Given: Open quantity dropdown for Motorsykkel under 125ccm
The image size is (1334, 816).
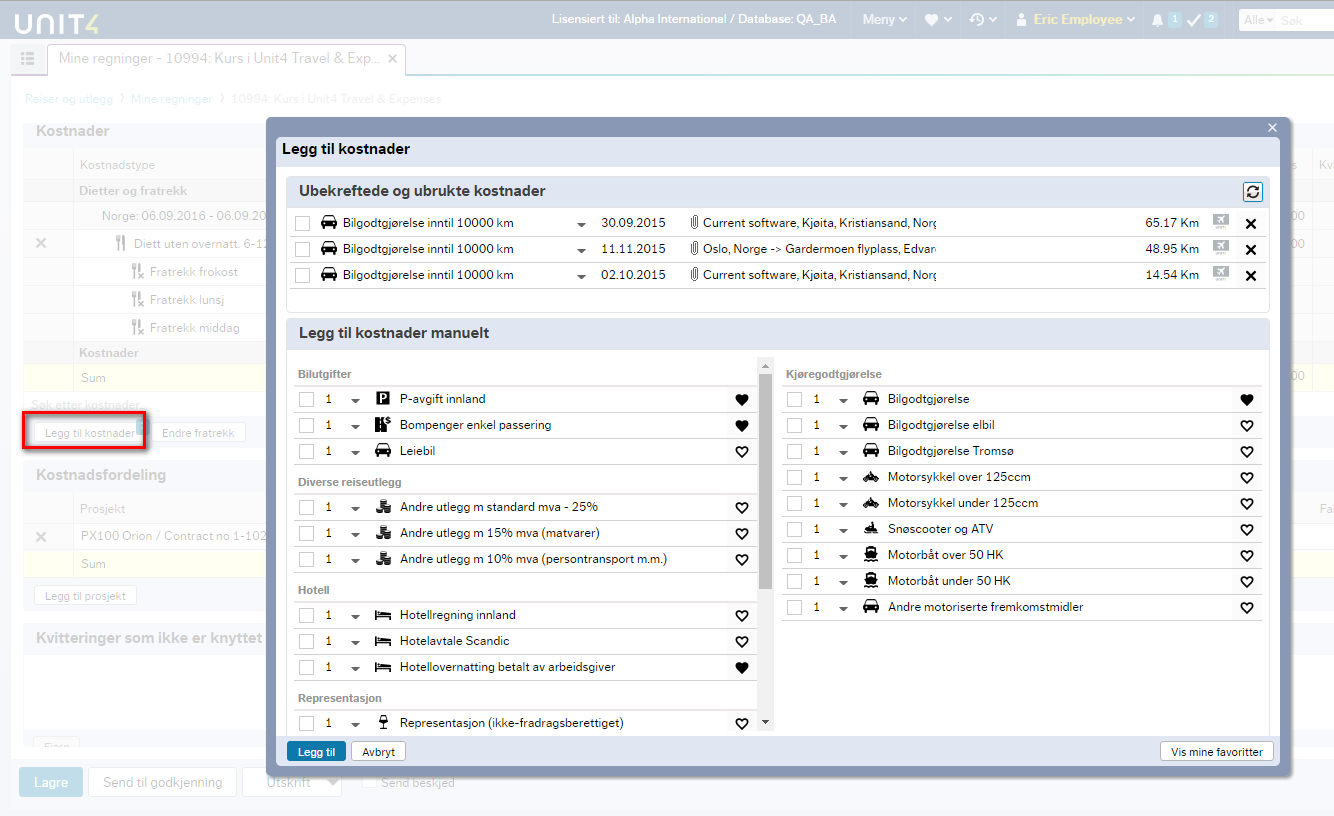Looking at the screenshot, I should [843, 504].
